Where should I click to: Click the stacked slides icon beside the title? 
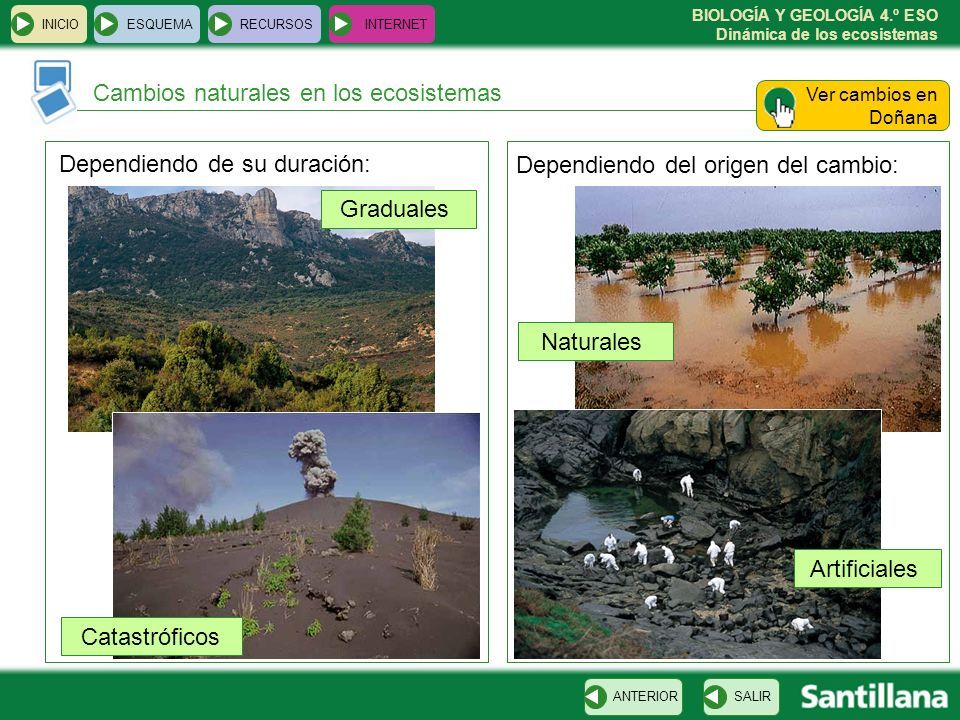(53, 92)
